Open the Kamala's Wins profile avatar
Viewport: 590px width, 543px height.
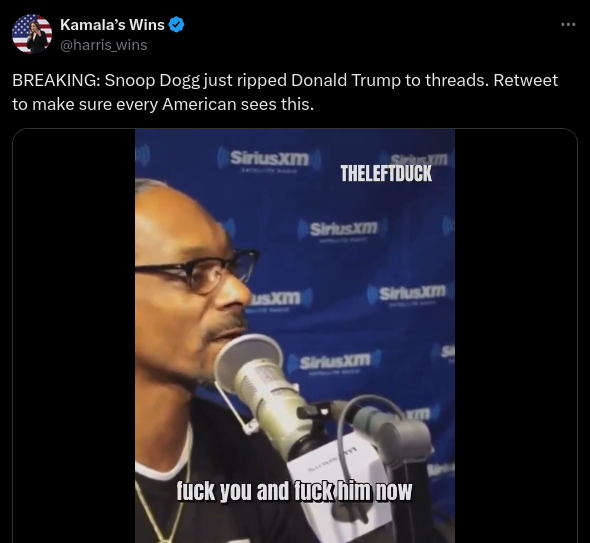click(32, 34)
